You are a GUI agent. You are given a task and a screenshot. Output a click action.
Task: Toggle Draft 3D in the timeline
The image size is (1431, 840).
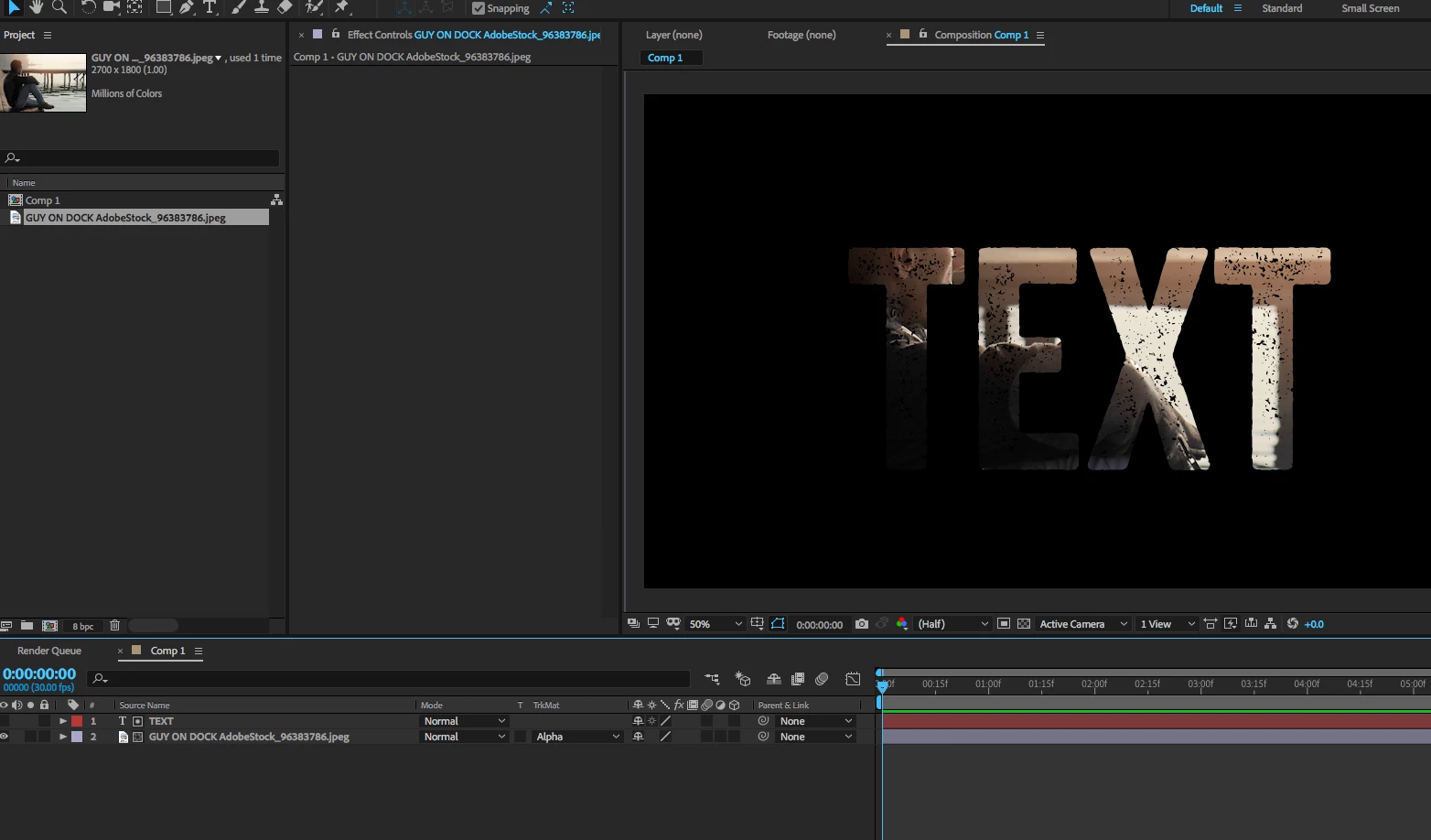(743, 679)
